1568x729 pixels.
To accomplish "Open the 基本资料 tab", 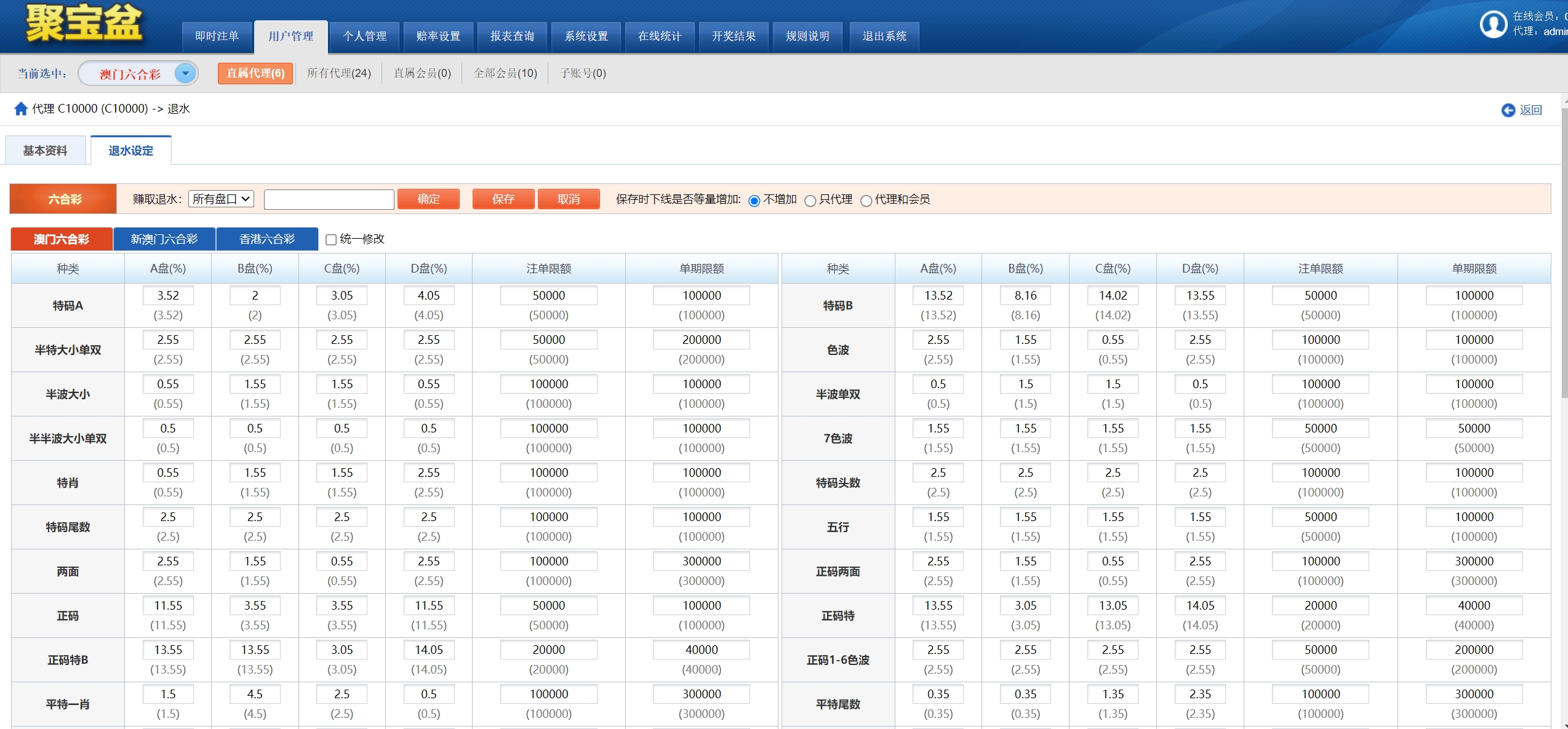I will (45, 151).
